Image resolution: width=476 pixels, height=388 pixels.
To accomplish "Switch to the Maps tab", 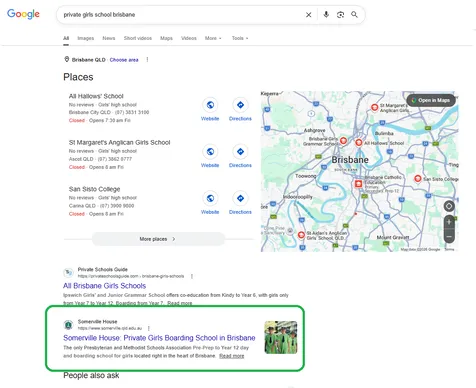I will [166, 38].
